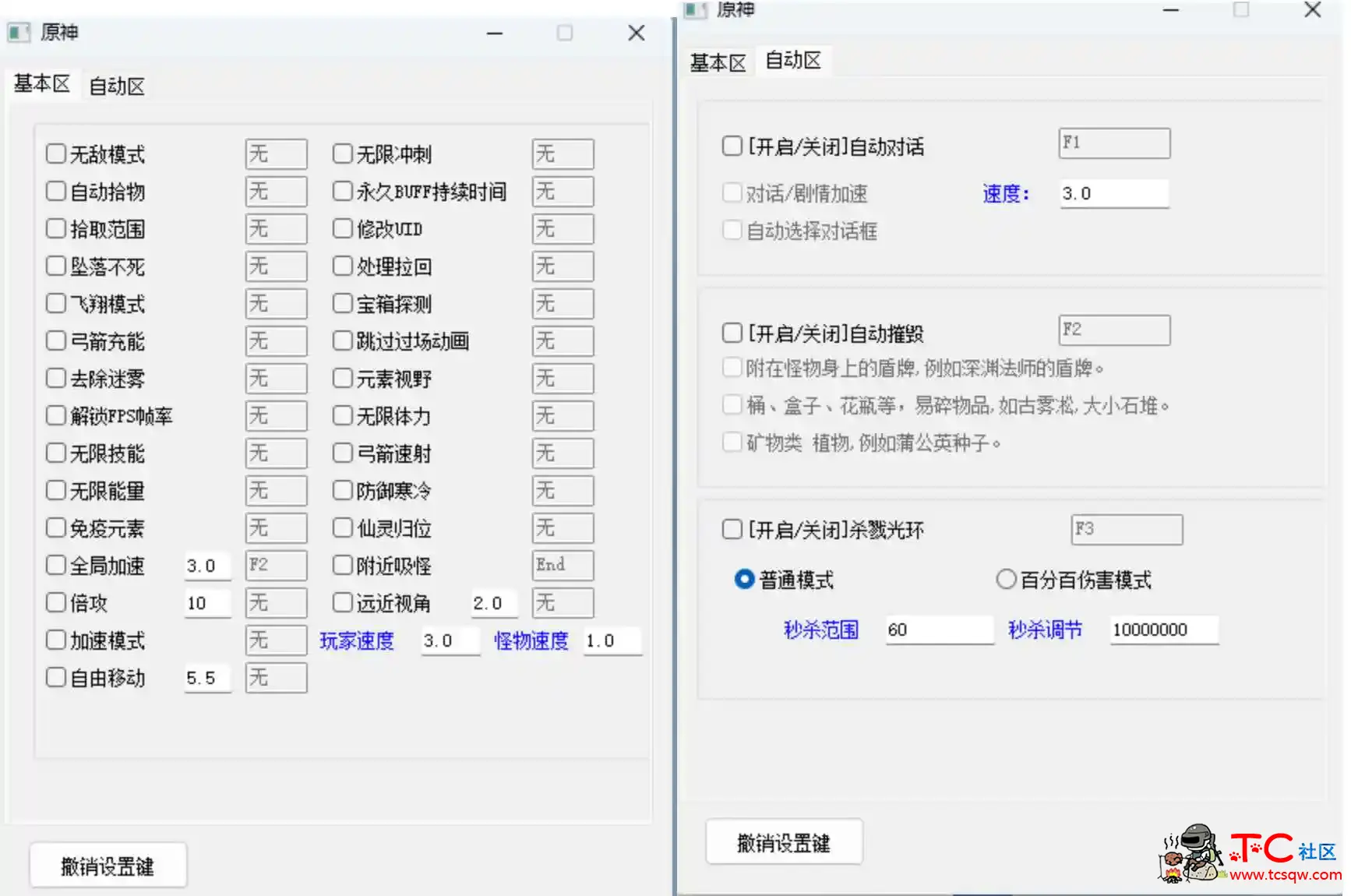Toggle 免疫元素 checkbox
1351x896 pixels.
pos(56,527)
